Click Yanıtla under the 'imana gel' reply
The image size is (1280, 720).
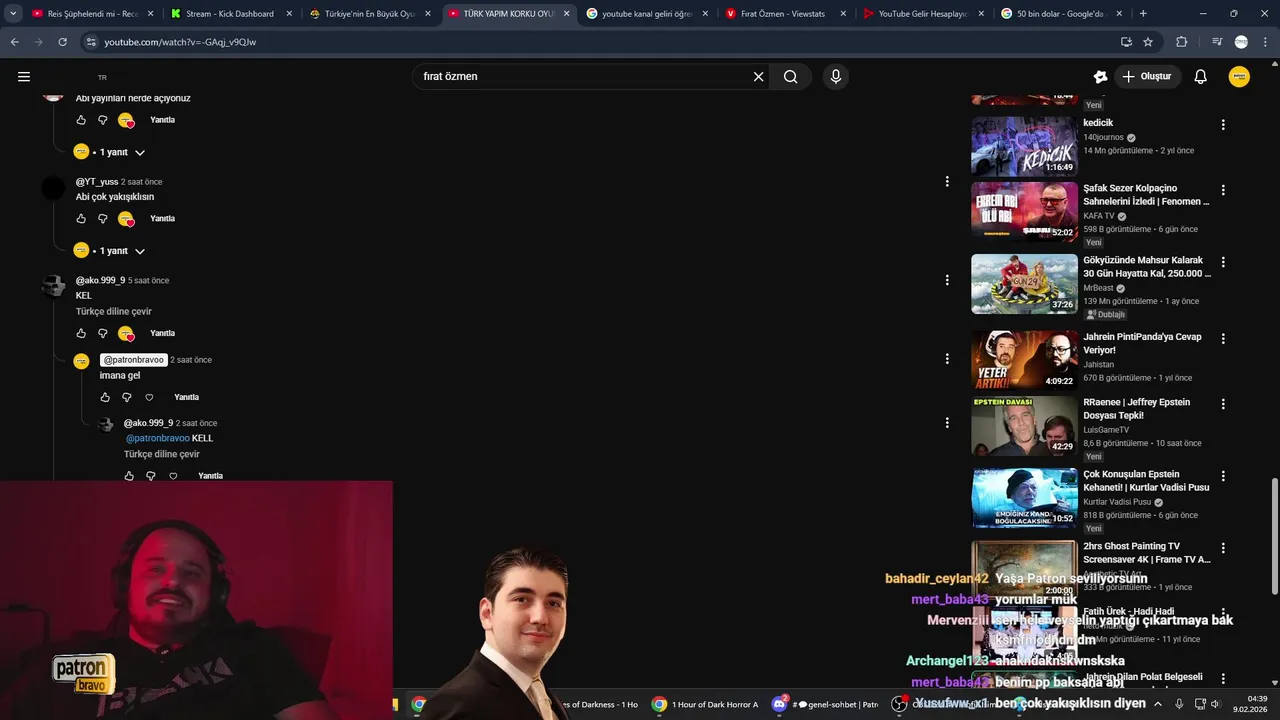click(186, 398)
